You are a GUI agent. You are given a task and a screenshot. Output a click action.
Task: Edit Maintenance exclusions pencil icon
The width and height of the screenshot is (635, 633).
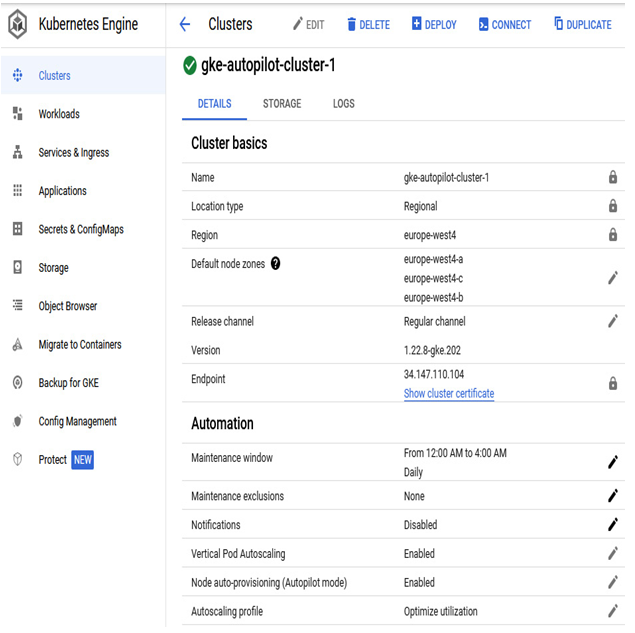[x=613, y=496]
